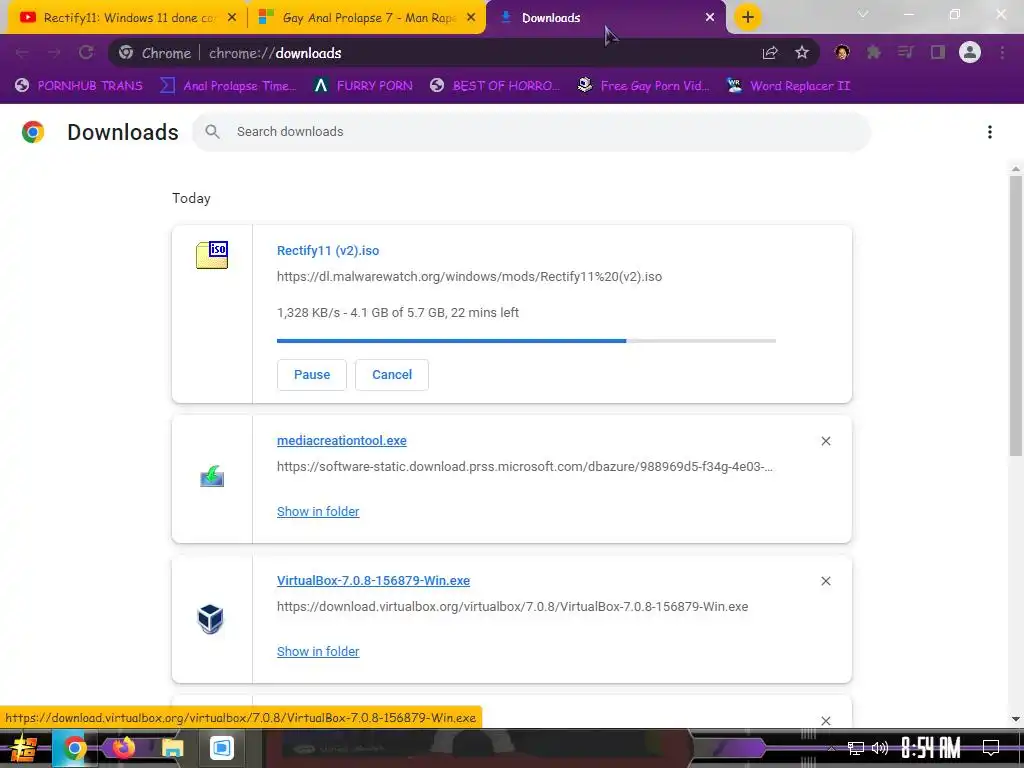
Task: Focus the Search downloads field
Action: click(x=532, y=132)
